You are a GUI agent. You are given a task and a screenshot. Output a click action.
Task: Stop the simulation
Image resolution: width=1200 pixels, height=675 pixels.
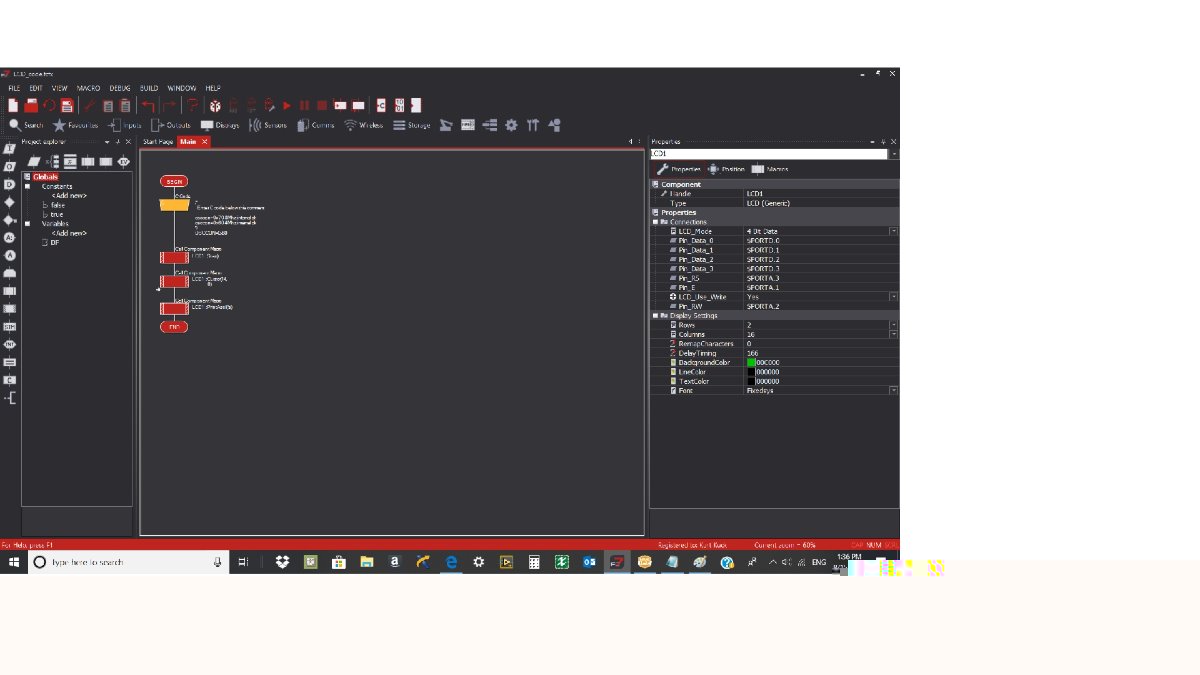pyautogui.click(x=322, y=105)
